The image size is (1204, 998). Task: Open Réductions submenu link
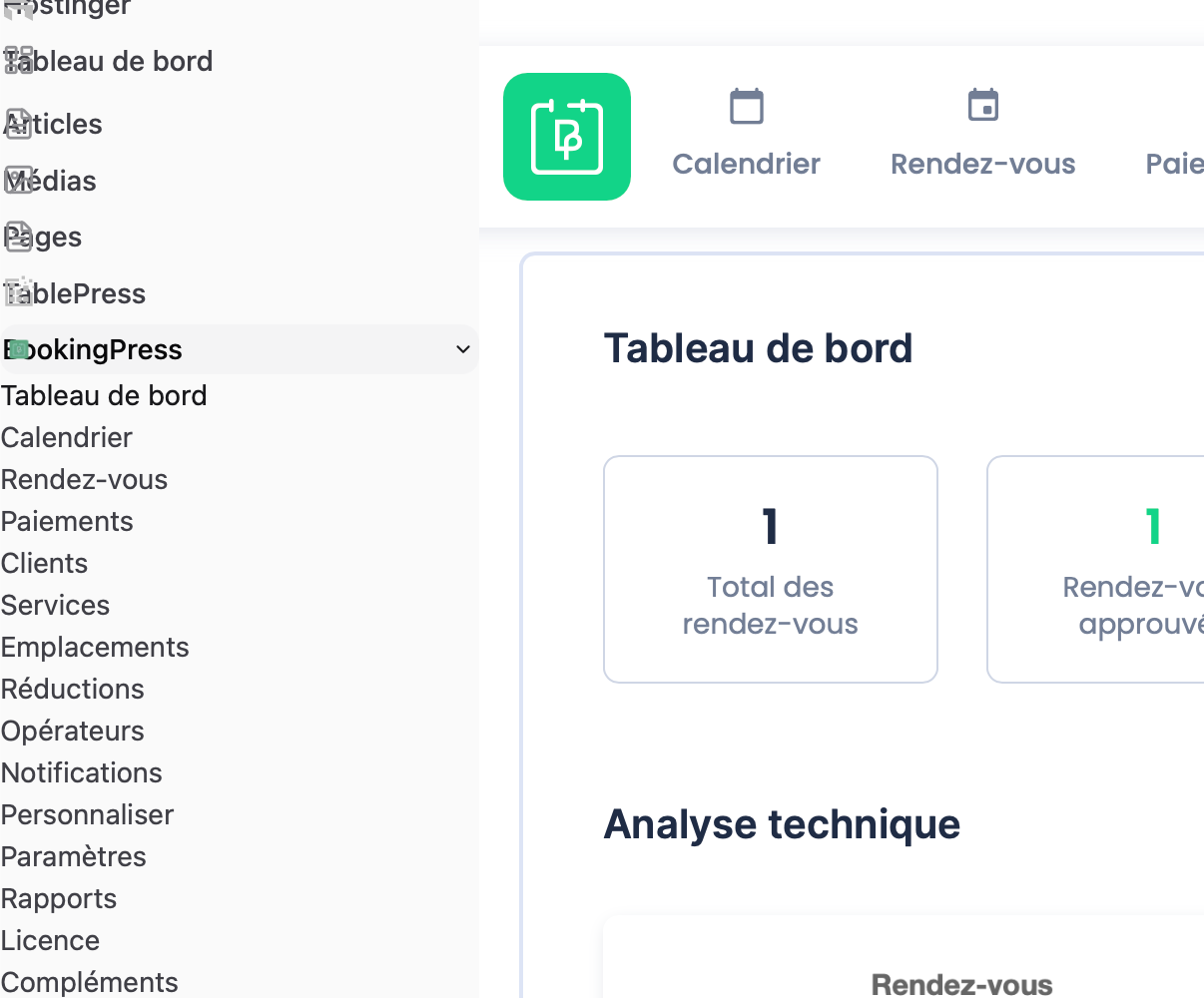coord(73,689)
